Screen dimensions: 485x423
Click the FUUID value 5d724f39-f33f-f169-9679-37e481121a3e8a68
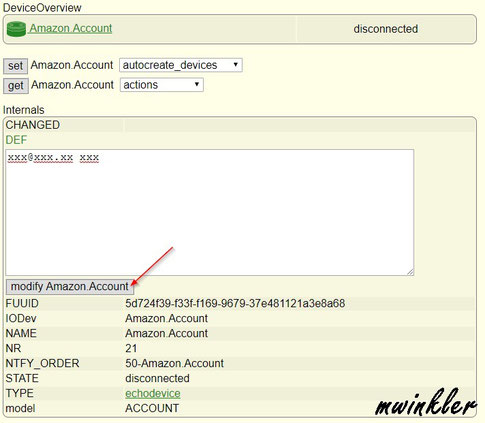point(235,303)
